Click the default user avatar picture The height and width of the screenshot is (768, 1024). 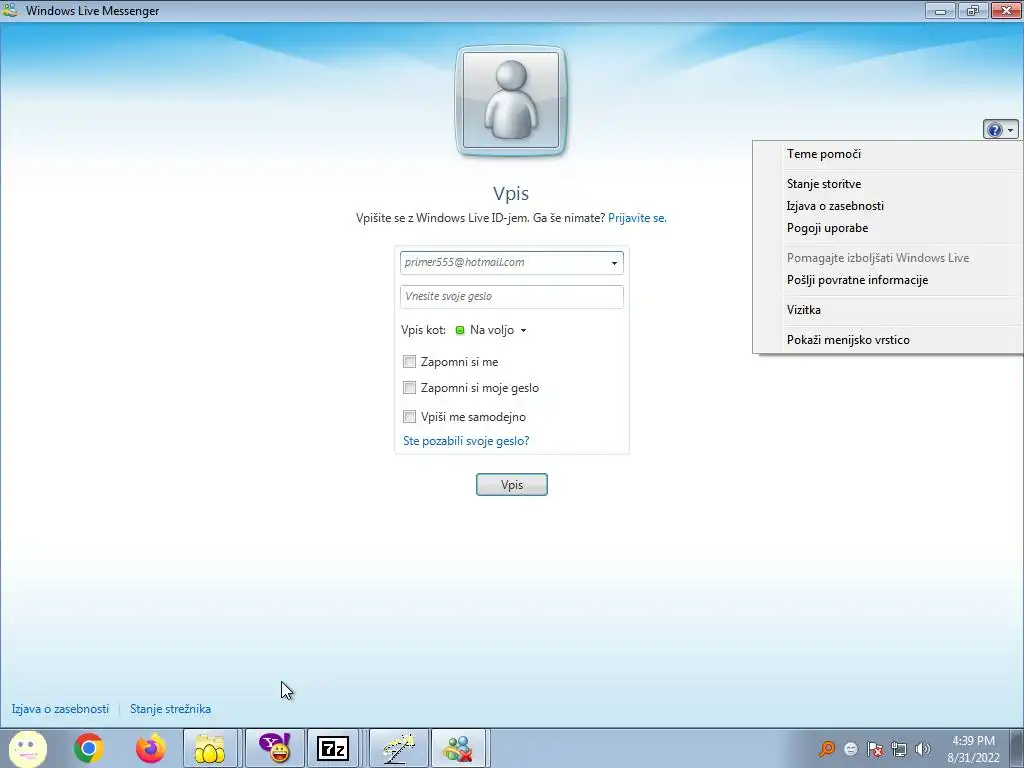pyautogui.click(x=511, y=101)
